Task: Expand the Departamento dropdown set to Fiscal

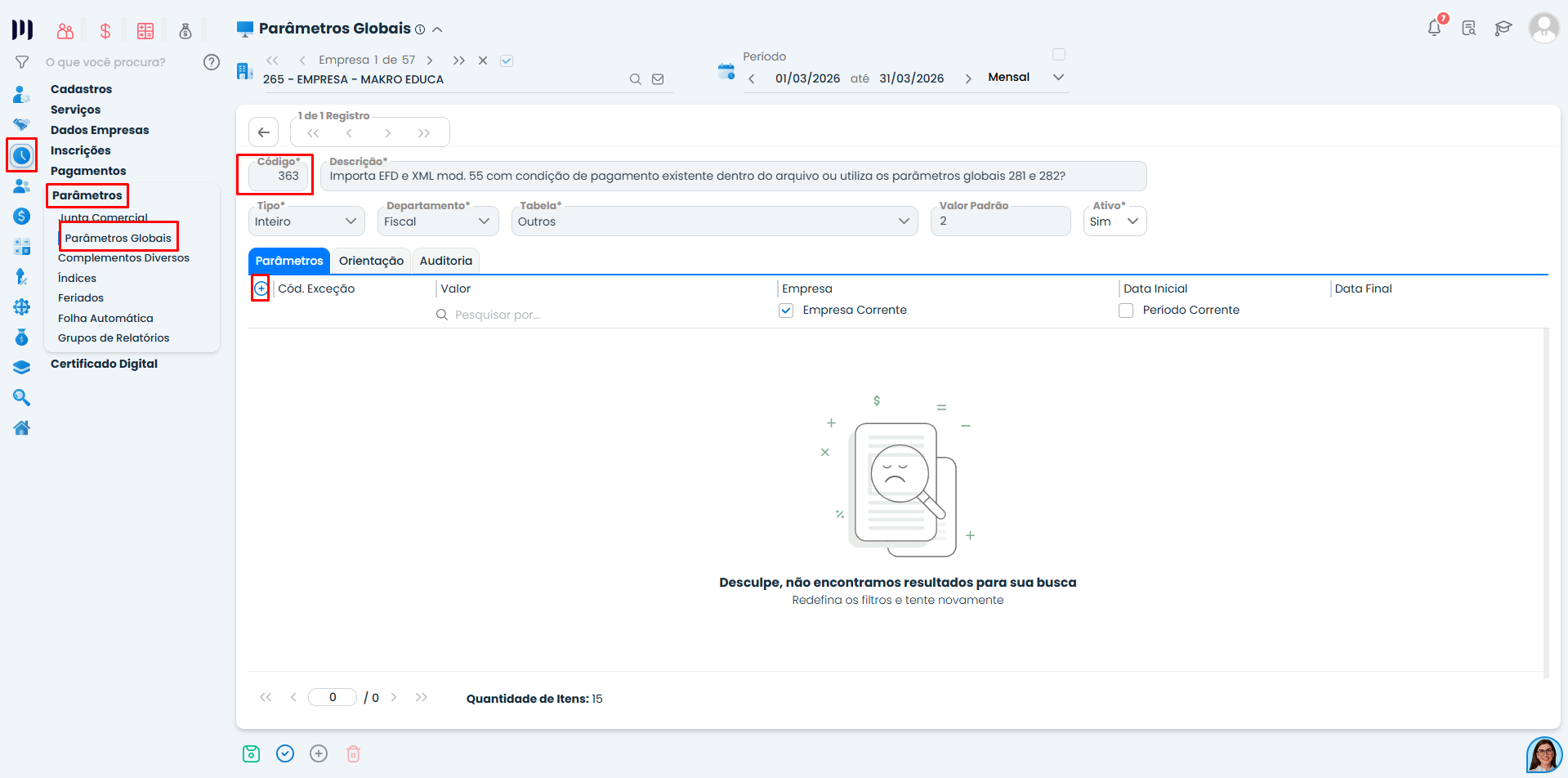Action: point(437,221)
